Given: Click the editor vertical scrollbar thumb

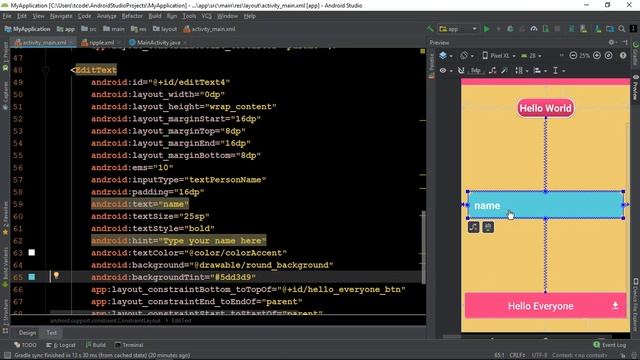Looking at the screenshot, I should tap(423, 247).
